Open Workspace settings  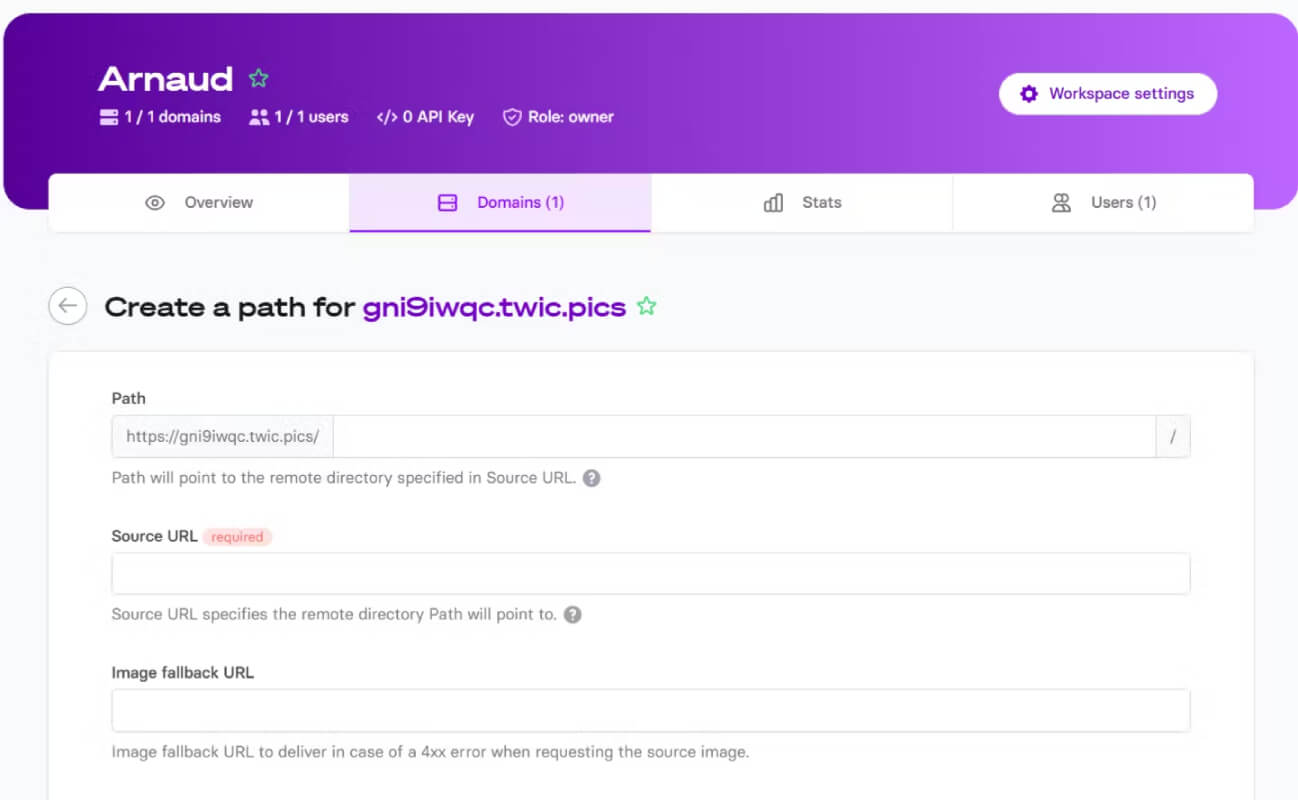tap(1108, 94)
